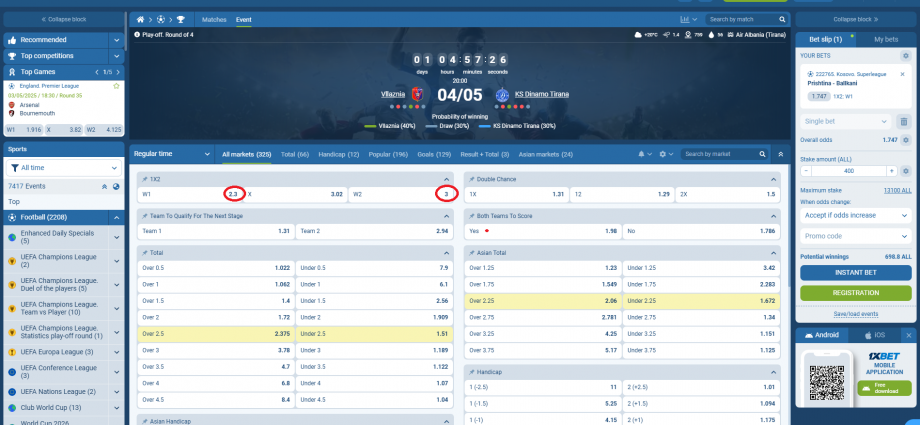This screenshot has width=920, height=425.
Task: Select Total (66) markets tab
Action: (x=295, y=154)
